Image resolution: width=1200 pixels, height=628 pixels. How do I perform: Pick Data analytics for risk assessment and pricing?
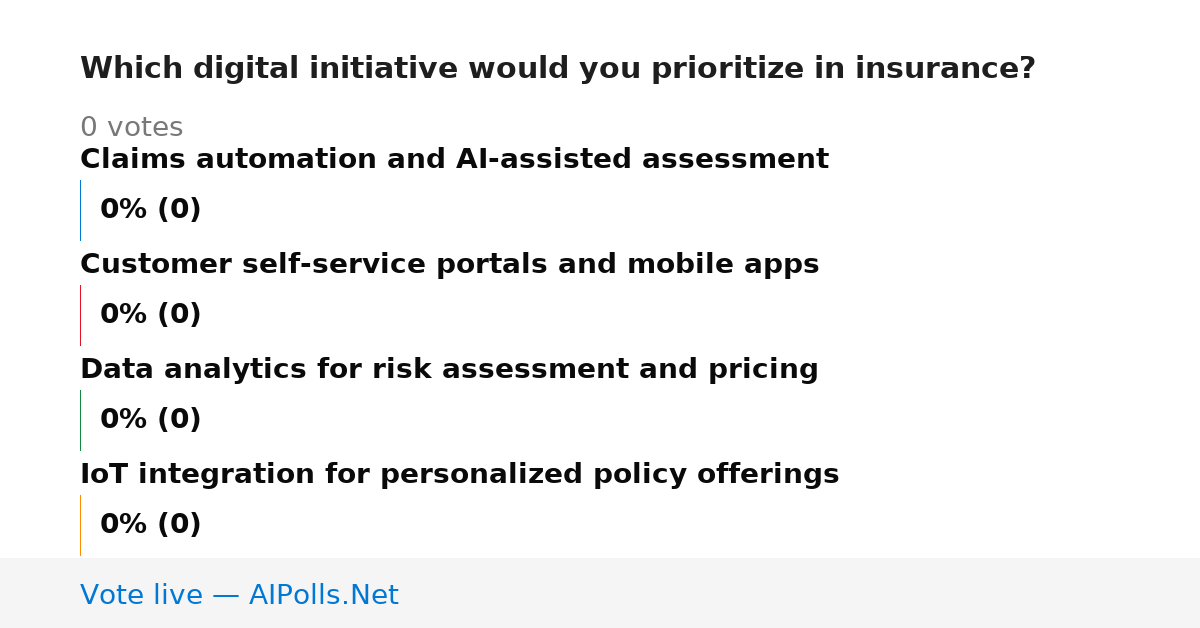tap(449, 370)
